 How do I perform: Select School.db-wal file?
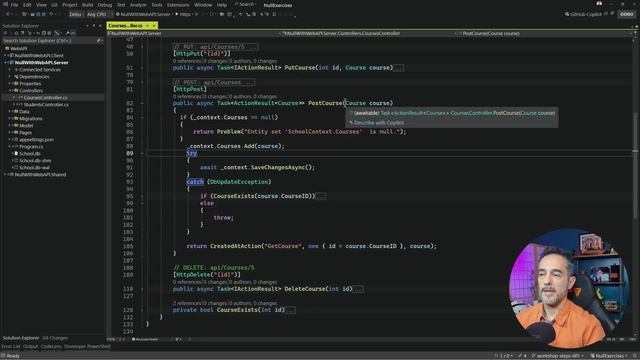tap(34, 167)
